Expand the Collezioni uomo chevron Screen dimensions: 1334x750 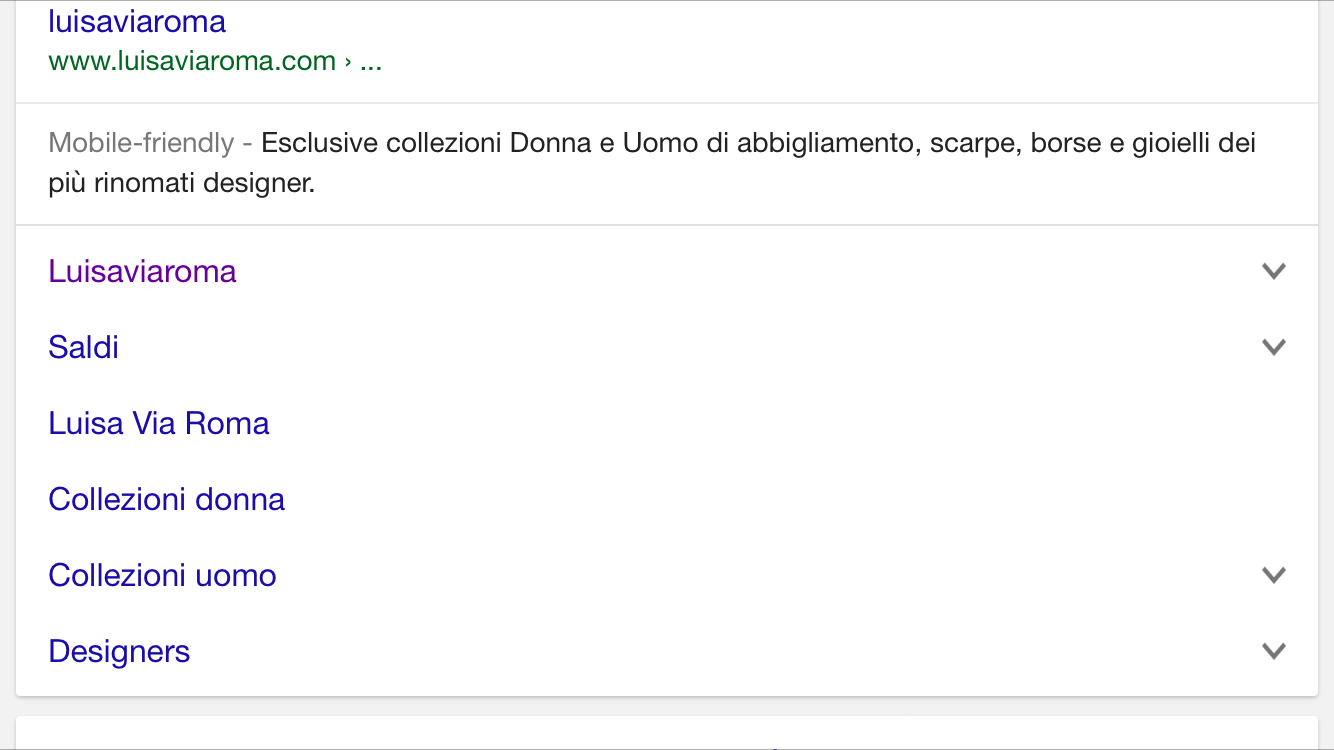(1273, 575)
